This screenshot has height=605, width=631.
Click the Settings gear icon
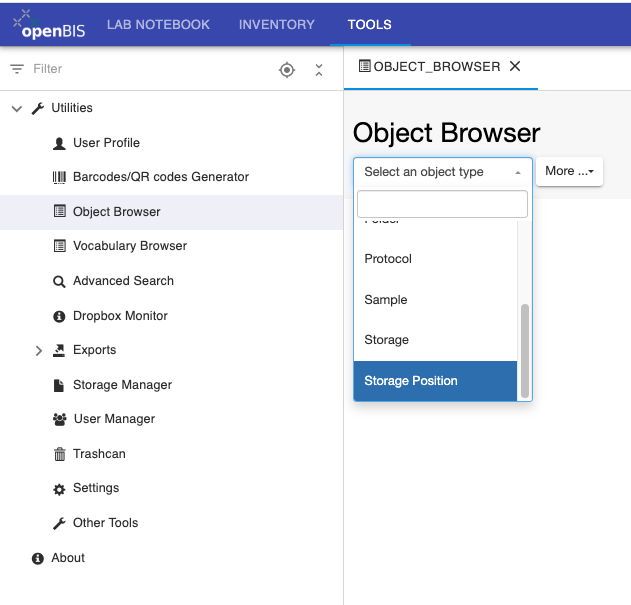(59, 489)
